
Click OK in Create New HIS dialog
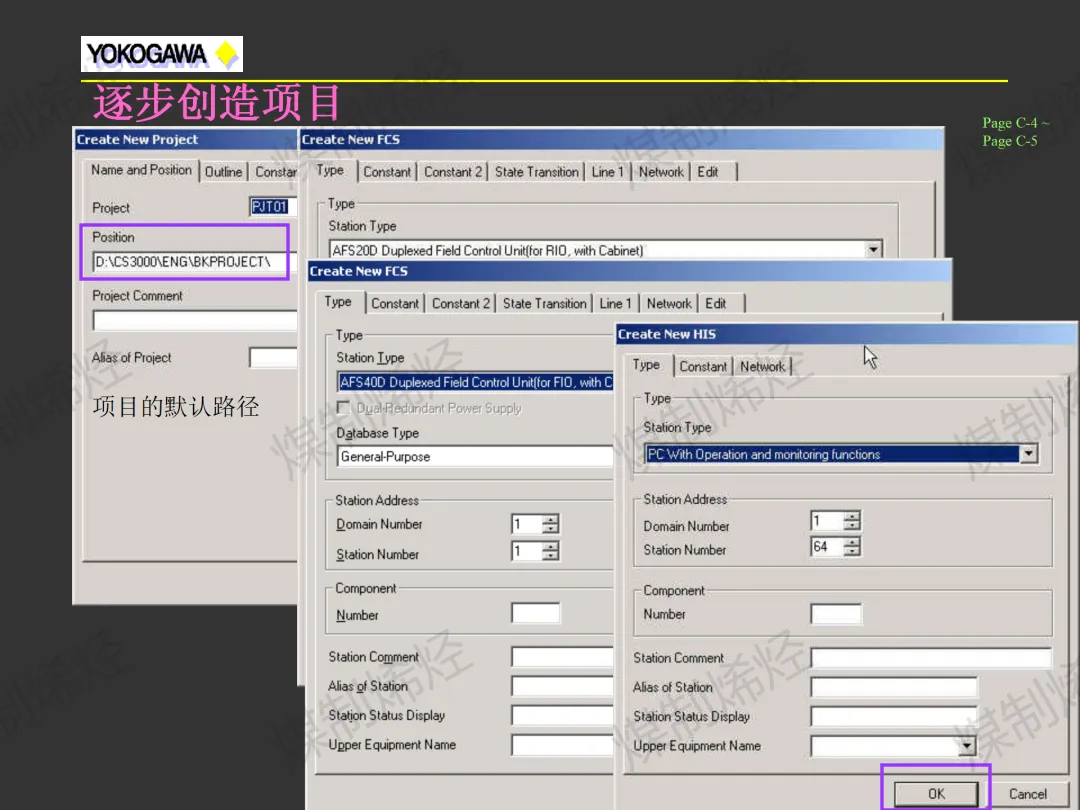coord(935,793)
